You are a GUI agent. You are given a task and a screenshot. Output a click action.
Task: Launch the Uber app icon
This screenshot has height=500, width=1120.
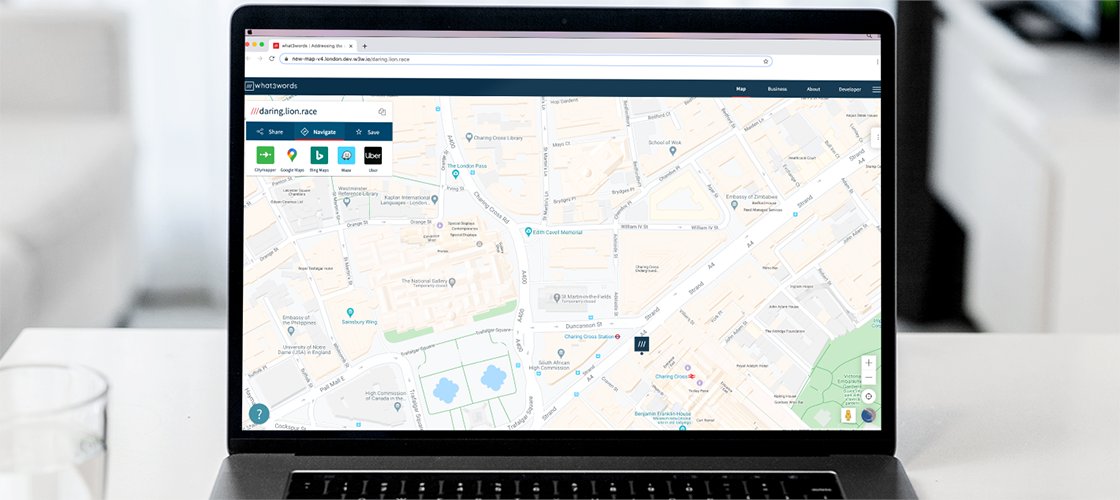pos(373,156)
